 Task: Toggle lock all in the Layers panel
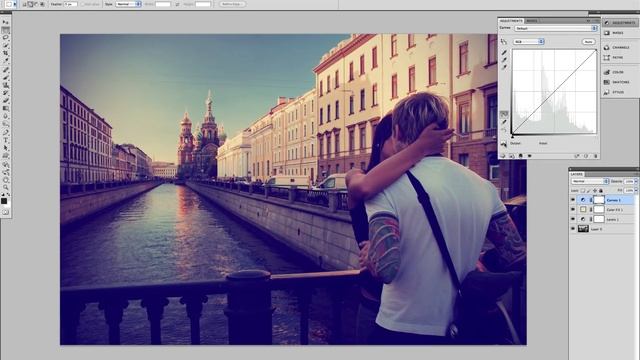pyautogui.click(x=601, y=191)
